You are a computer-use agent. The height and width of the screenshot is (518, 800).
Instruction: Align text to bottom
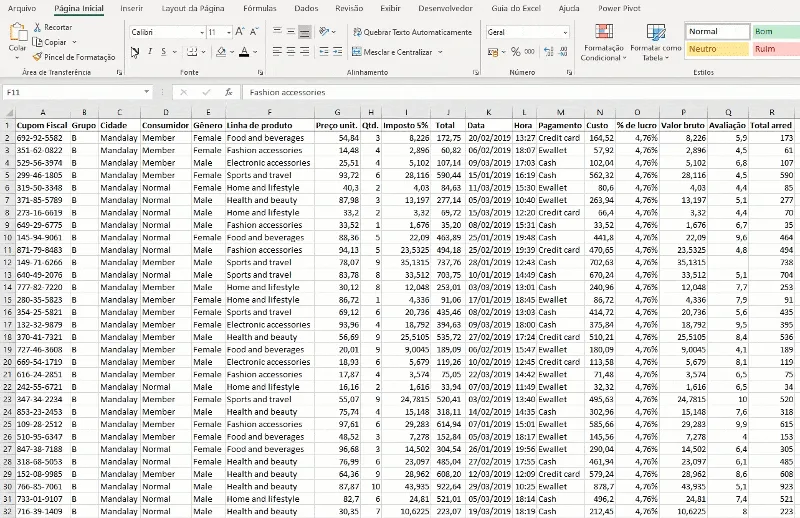(x=305, y=32)
